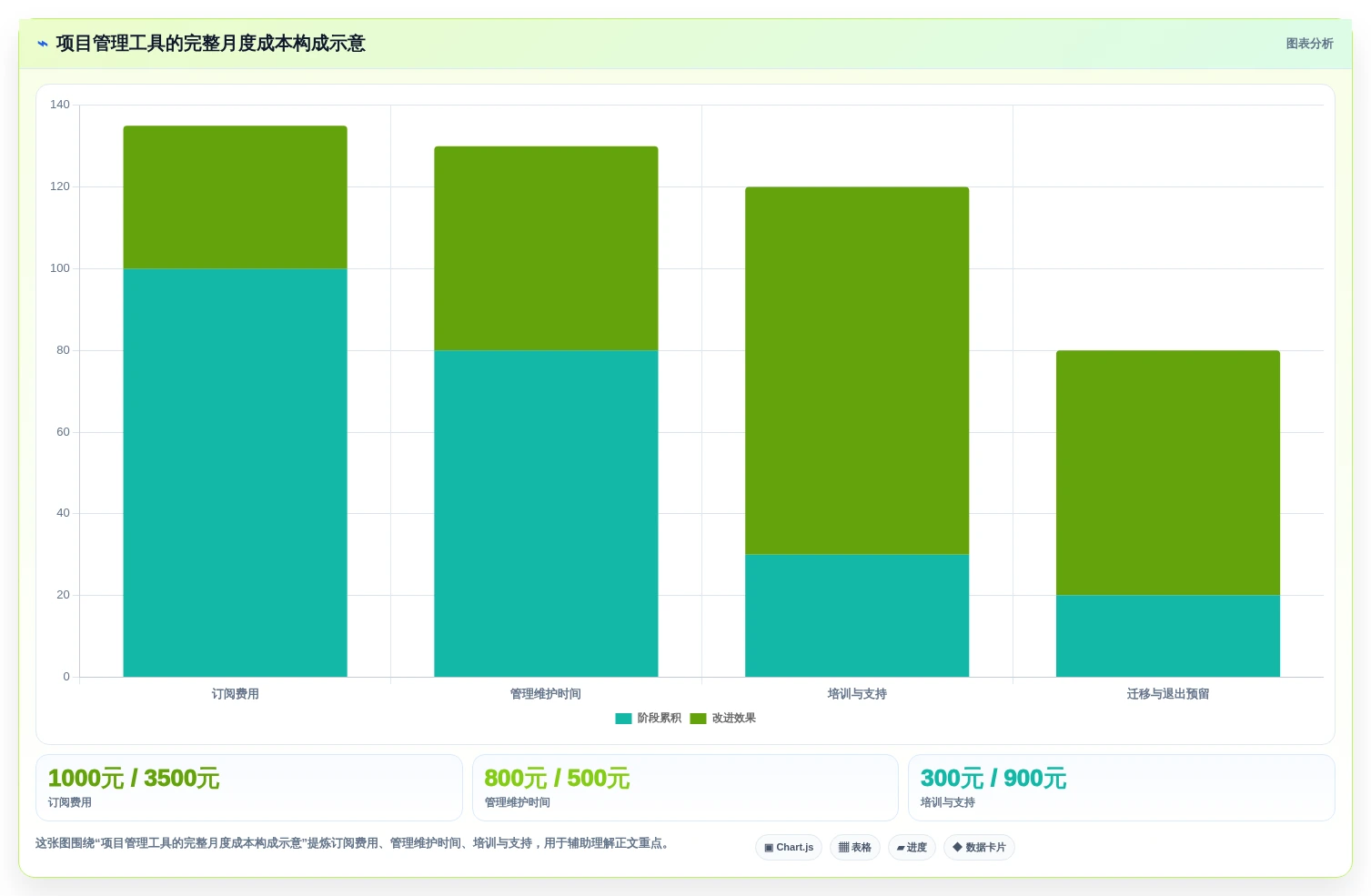The width and height of the screenshot is (1371, 896).
Task: Click the y-axis value 20
Action: (63, 595)
